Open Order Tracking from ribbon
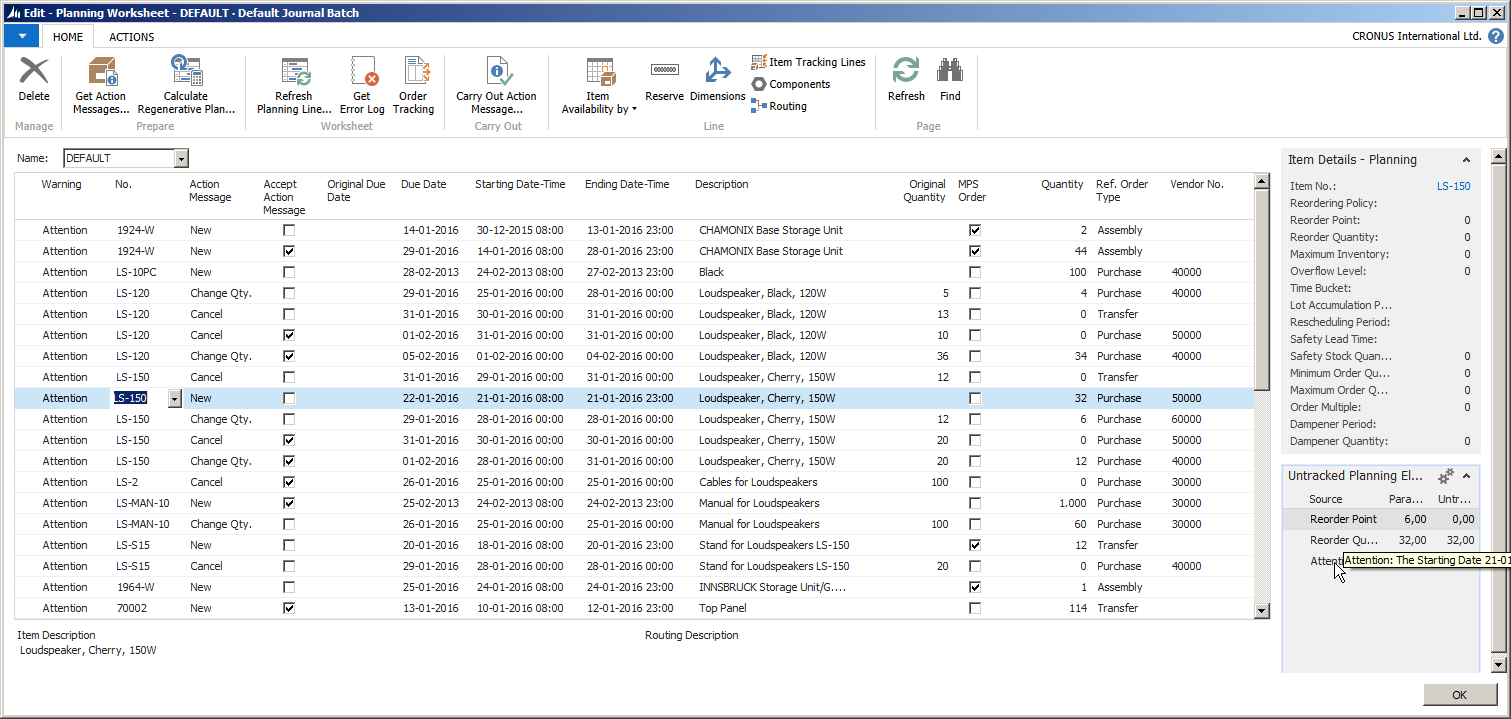The height and width of the screenshot is (719, 1511). point(414,72)
